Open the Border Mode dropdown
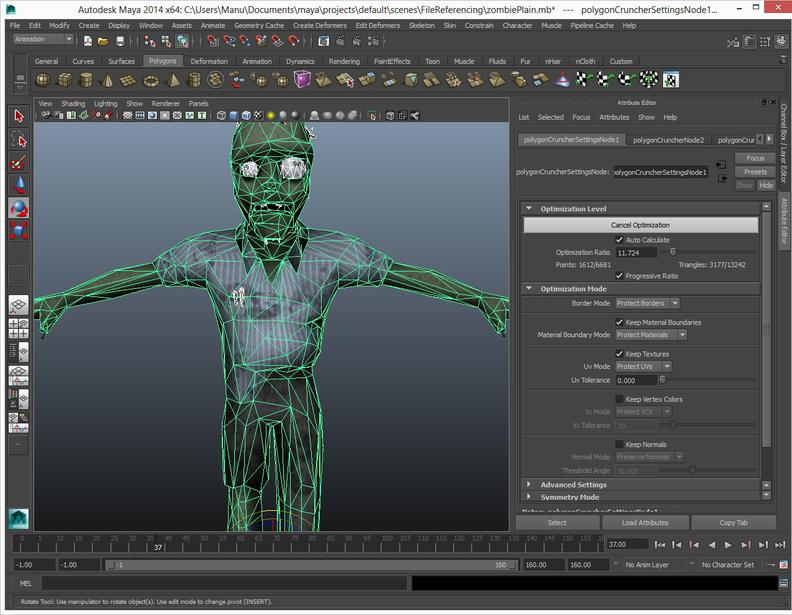This screenshot has width=792, height=615. click(x=647, y=303)
